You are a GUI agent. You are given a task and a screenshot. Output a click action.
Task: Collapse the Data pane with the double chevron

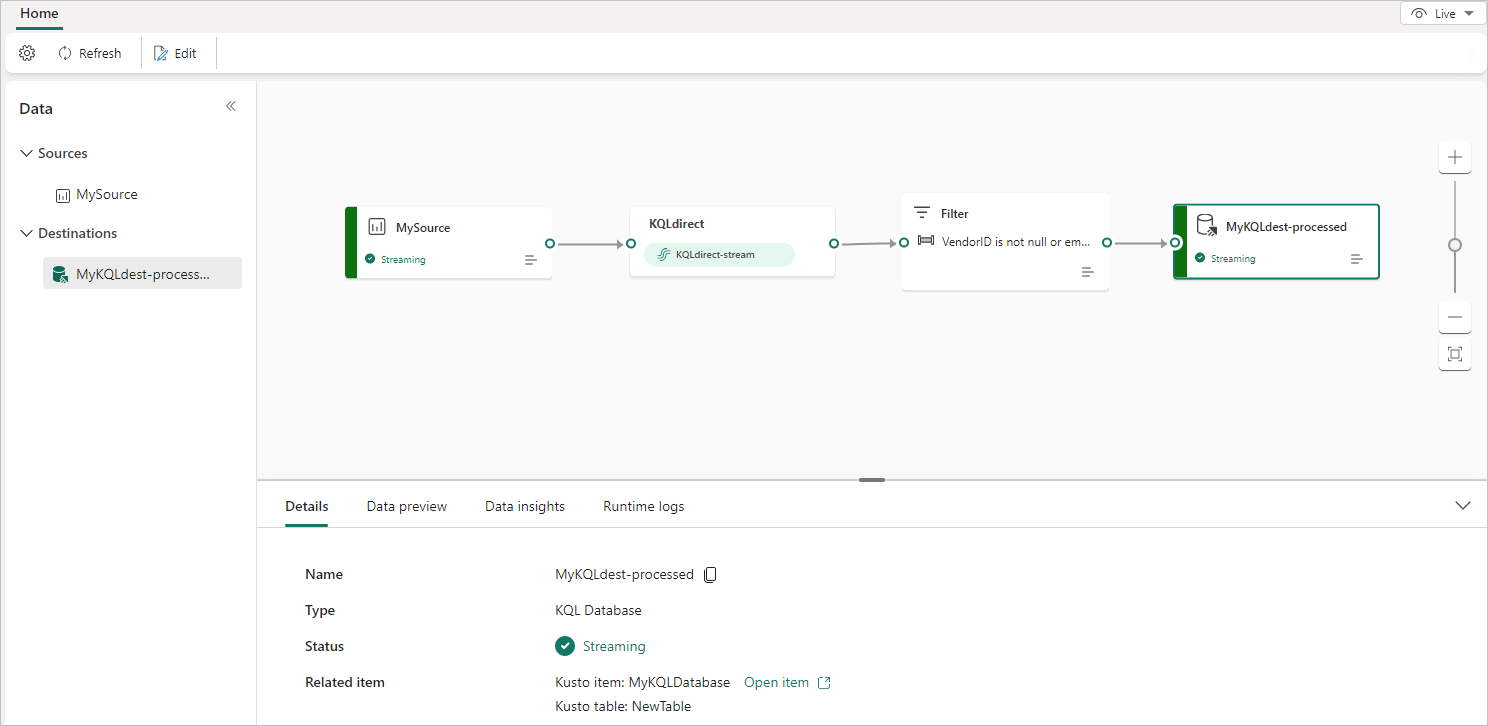(231, 106)
